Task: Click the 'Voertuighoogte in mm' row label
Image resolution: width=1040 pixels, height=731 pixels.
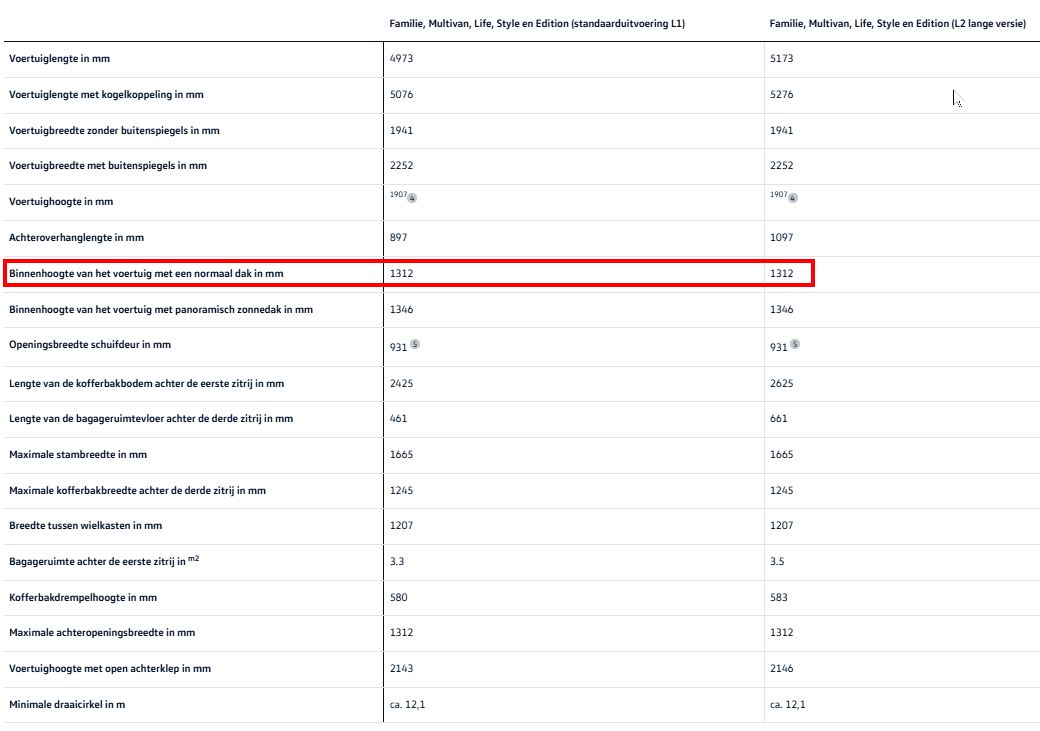Action: click(x=61, y=202)
